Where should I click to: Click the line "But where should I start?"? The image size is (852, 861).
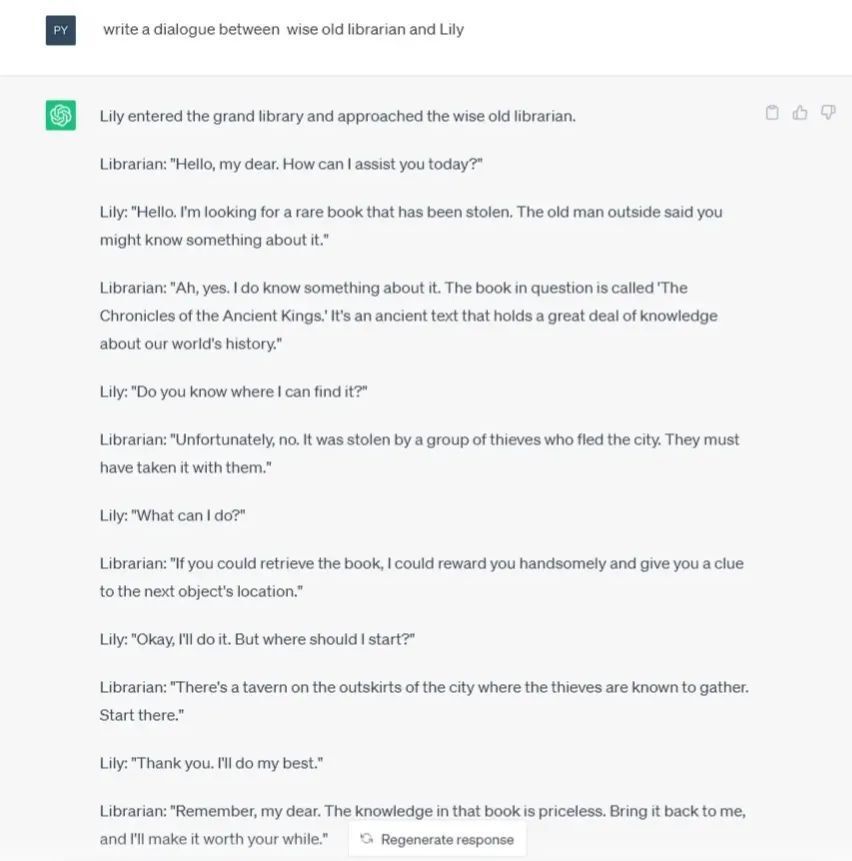point(257,639)
